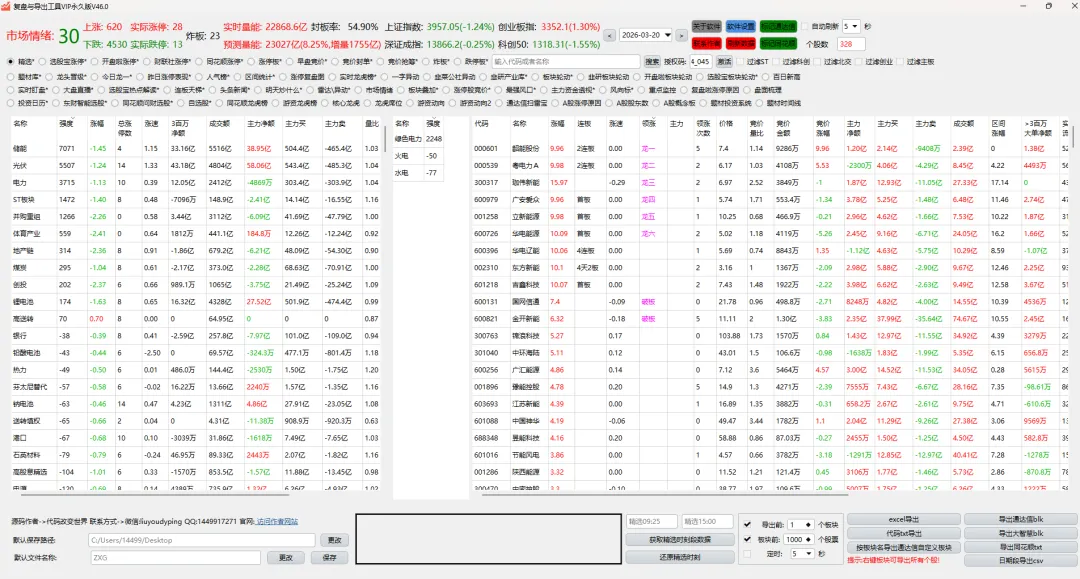Select the 精选 radio option

click(10, 62)
